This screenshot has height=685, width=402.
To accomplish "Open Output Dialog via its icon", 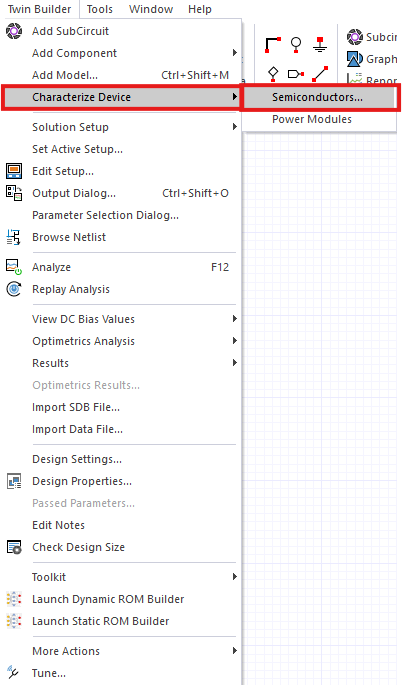I will [x=14, y=193].
